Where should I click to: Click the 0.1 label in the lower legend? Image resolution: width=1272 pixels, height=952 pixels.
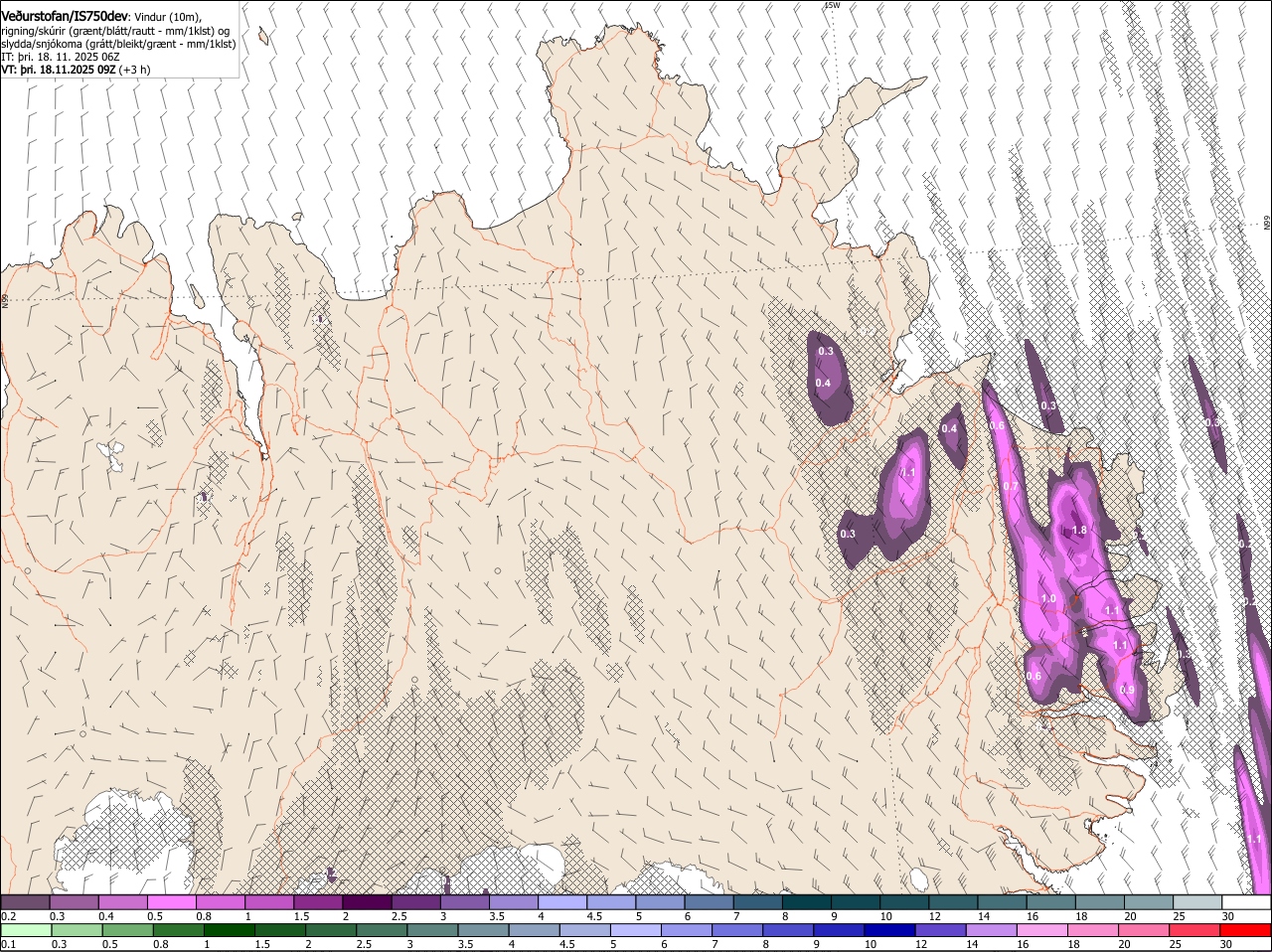(x=8, y=944)
